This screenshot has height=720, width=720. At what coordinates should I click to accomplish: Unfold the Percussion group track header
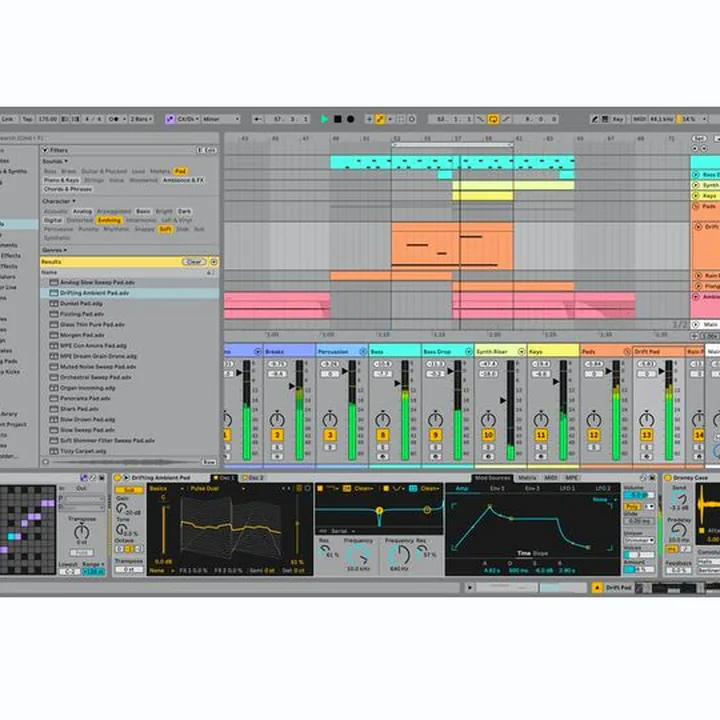pos(363,352)
